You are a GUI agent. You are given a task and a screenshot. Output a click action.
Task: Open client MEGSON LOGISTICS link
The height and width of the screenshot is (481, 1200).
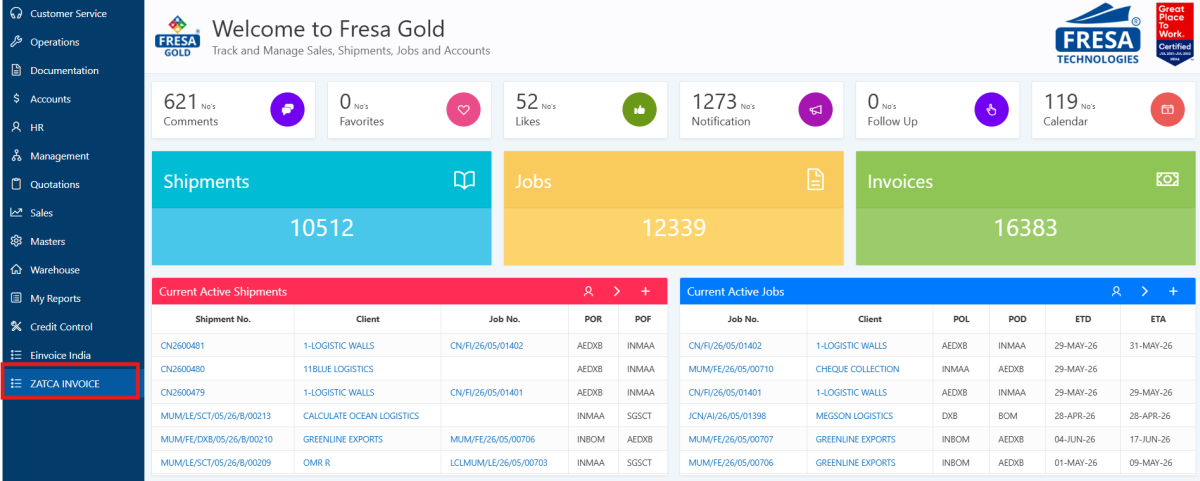(857, 415)
